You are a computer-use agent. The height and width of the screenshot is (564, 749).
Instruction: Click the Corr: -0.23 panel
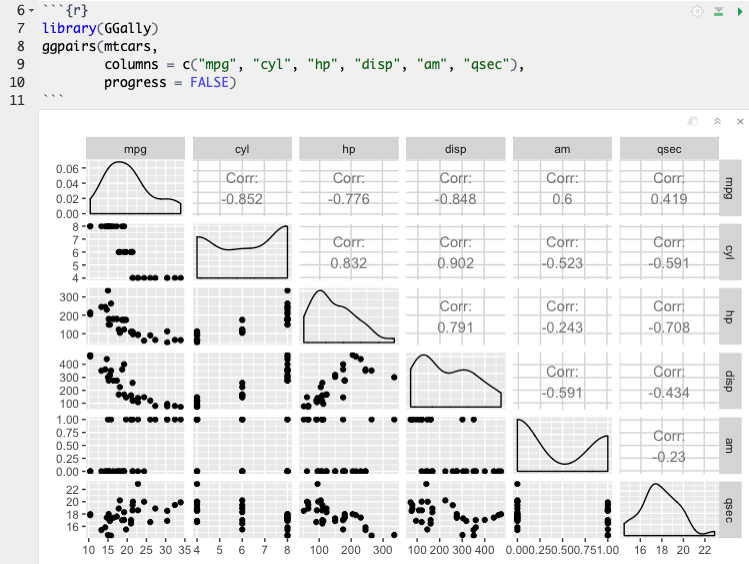pos(669,446)
